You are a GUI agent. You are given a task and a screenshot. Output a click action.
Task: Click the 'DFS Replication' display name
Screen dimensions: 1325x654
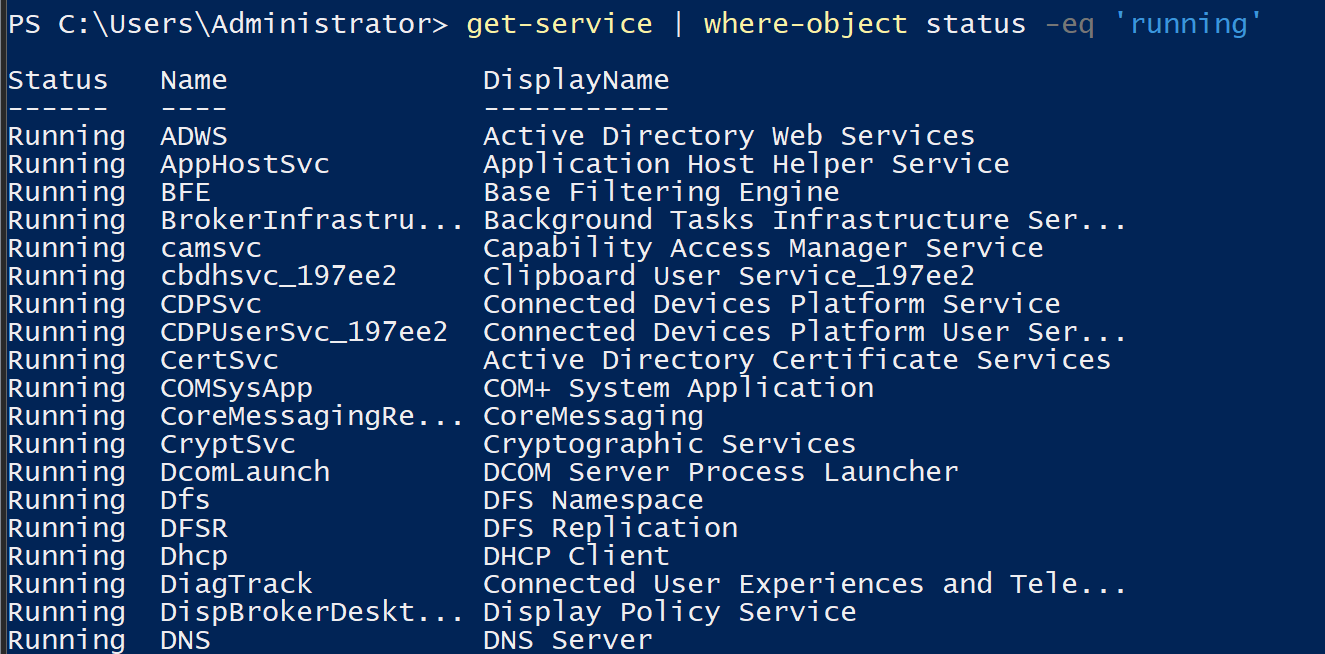pos(610,528)
